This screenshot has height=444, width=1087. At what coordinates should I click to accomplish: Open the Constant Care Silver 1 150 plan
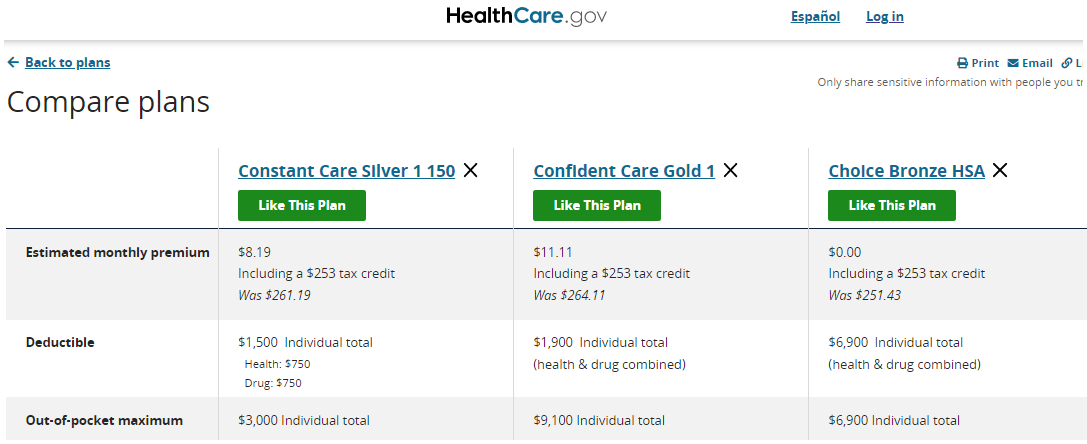click(346, 171)
